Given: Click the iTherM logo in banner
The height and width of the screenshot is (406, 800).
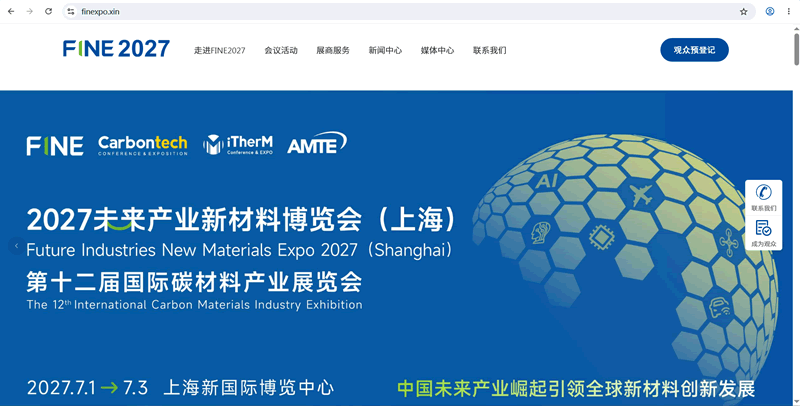Looking at the screenshot, I should (238, 144).
